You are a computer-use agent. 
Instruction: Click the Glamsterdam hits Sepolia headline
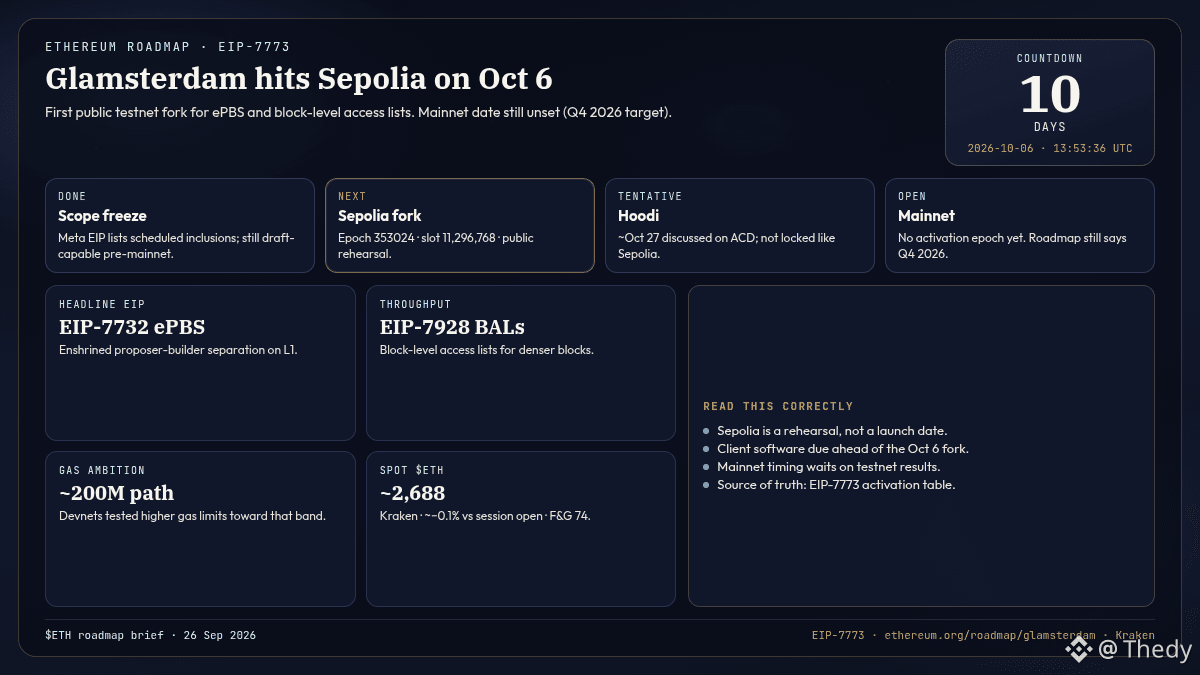[x=299, y=78]
